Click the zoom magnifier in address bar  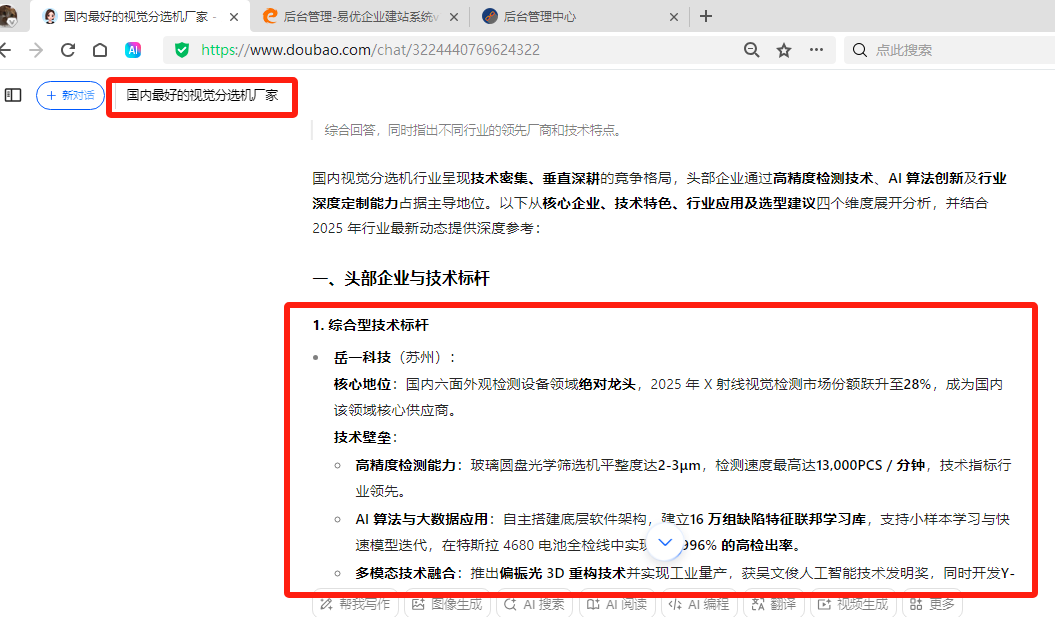click(752, 50)
